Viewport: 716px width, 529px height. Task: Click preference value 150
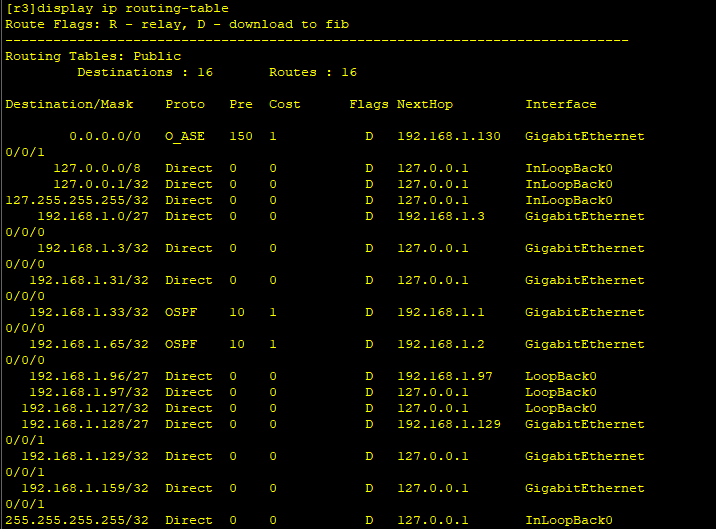(241, 136)
